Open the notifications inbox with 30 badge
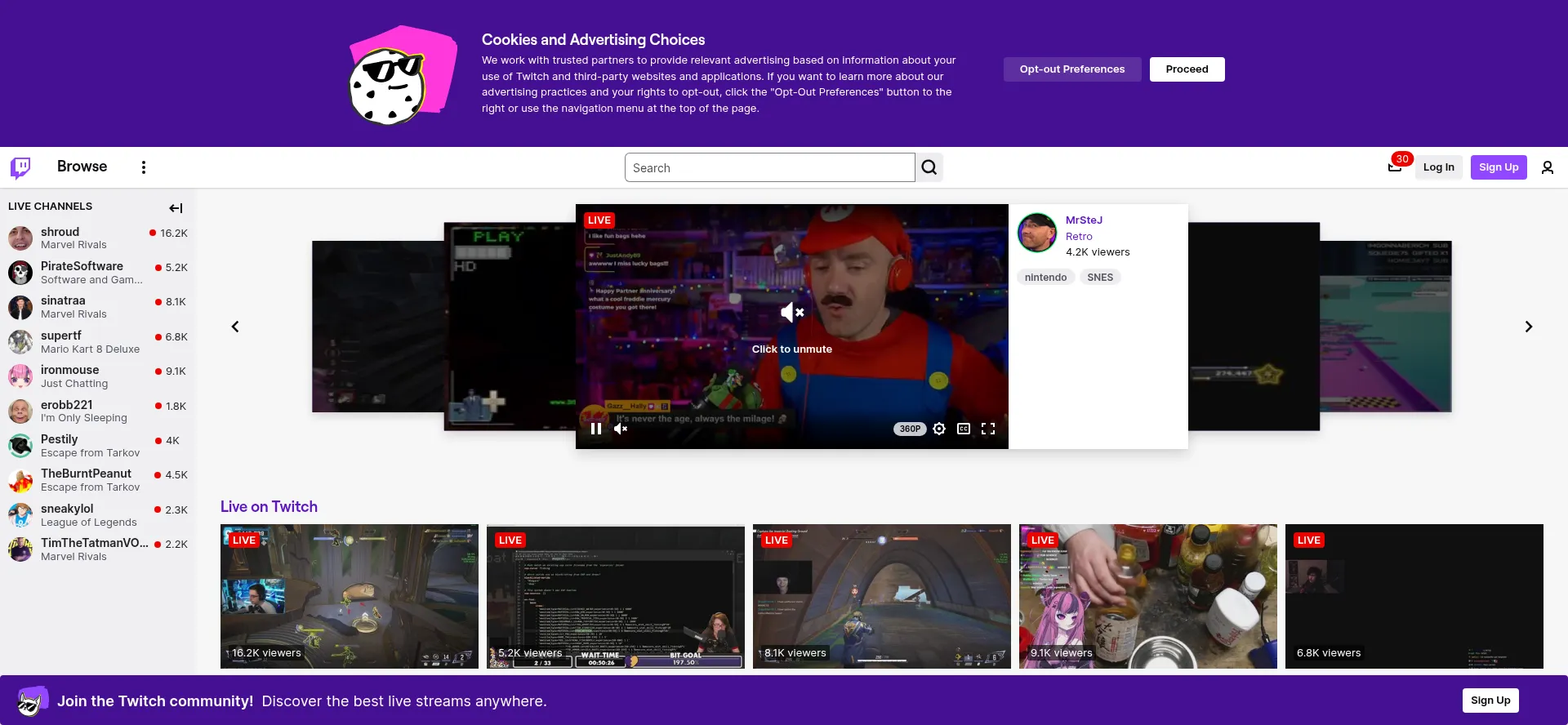This screenshot has height=725, width=1568. tap(1395, 167)
